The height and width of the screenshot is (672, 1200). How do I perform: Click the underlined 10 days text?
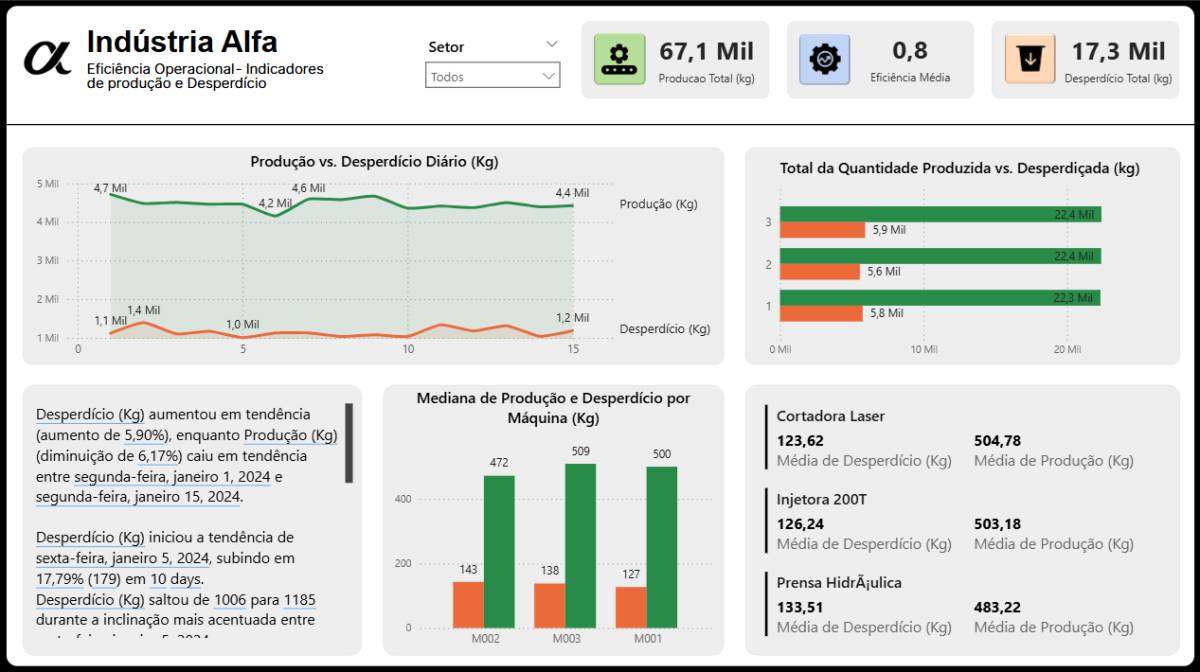(x=176, y=578)
